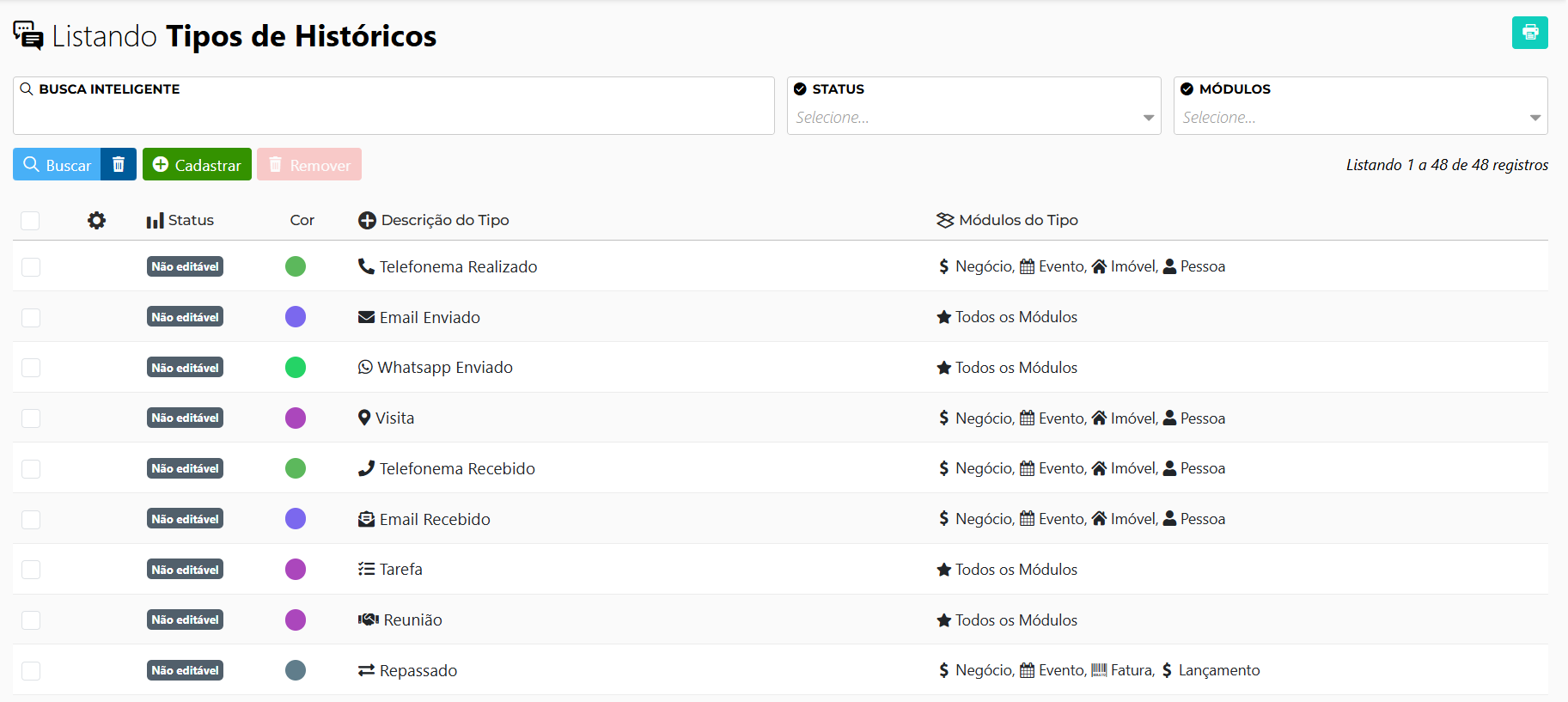
Task: Check the Telefonema Realizado row checkbox
Action: click(x=31, y=267)
